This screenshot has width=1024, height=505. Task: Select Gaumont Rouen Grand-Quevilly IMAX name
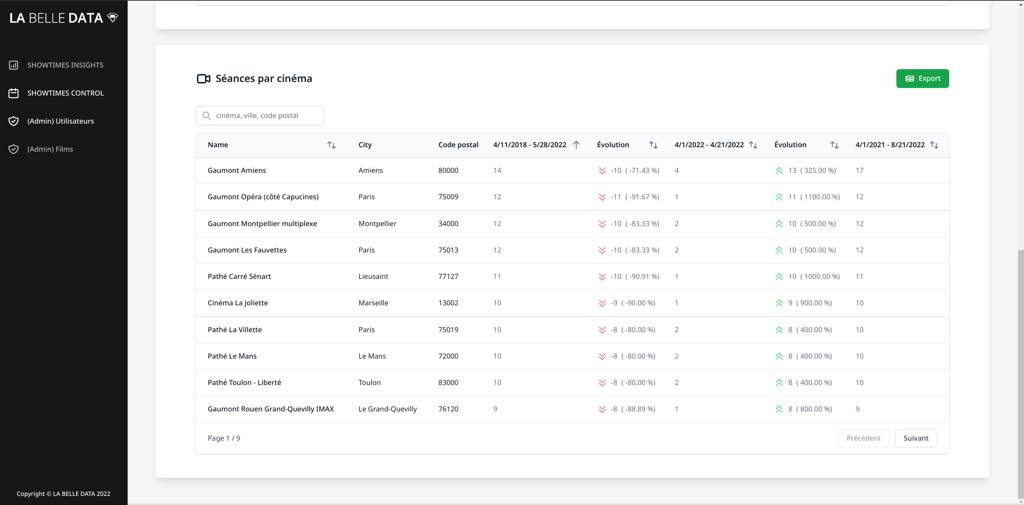pyautogui.click(x=270, y=409)
